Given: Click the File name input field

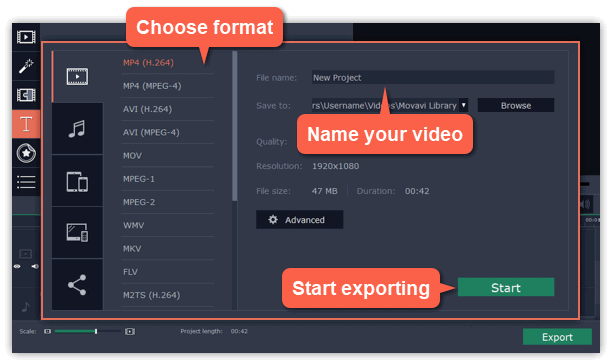Looking at the screenshot, I should [x=433, y=78].
